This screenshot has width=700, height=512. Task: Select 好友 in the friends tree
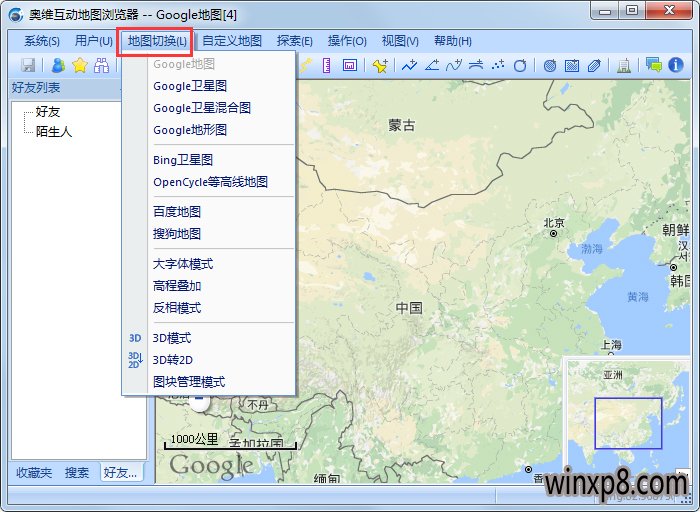[48, 112]
